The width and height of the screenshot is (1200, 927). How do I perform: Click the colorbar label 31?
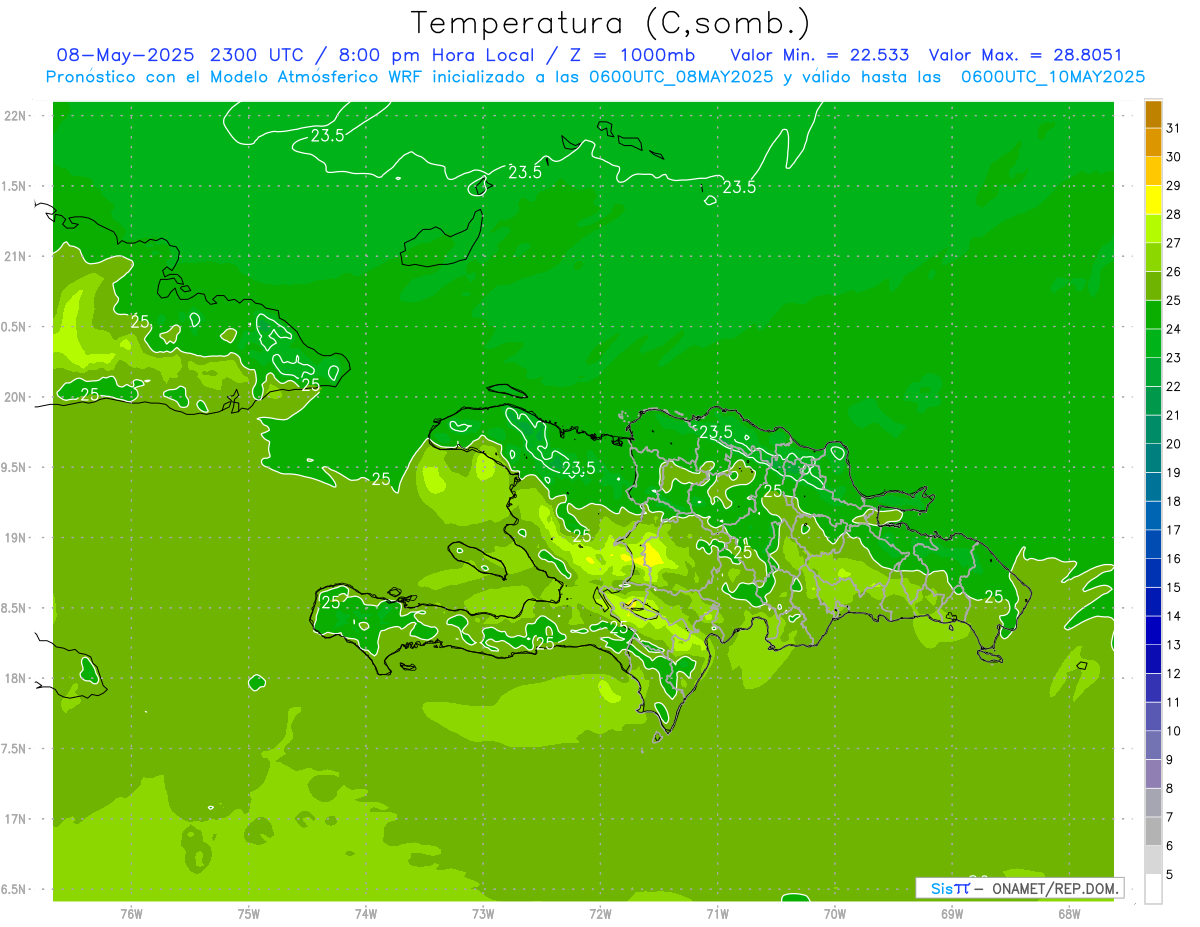(x=1173, y=128)
